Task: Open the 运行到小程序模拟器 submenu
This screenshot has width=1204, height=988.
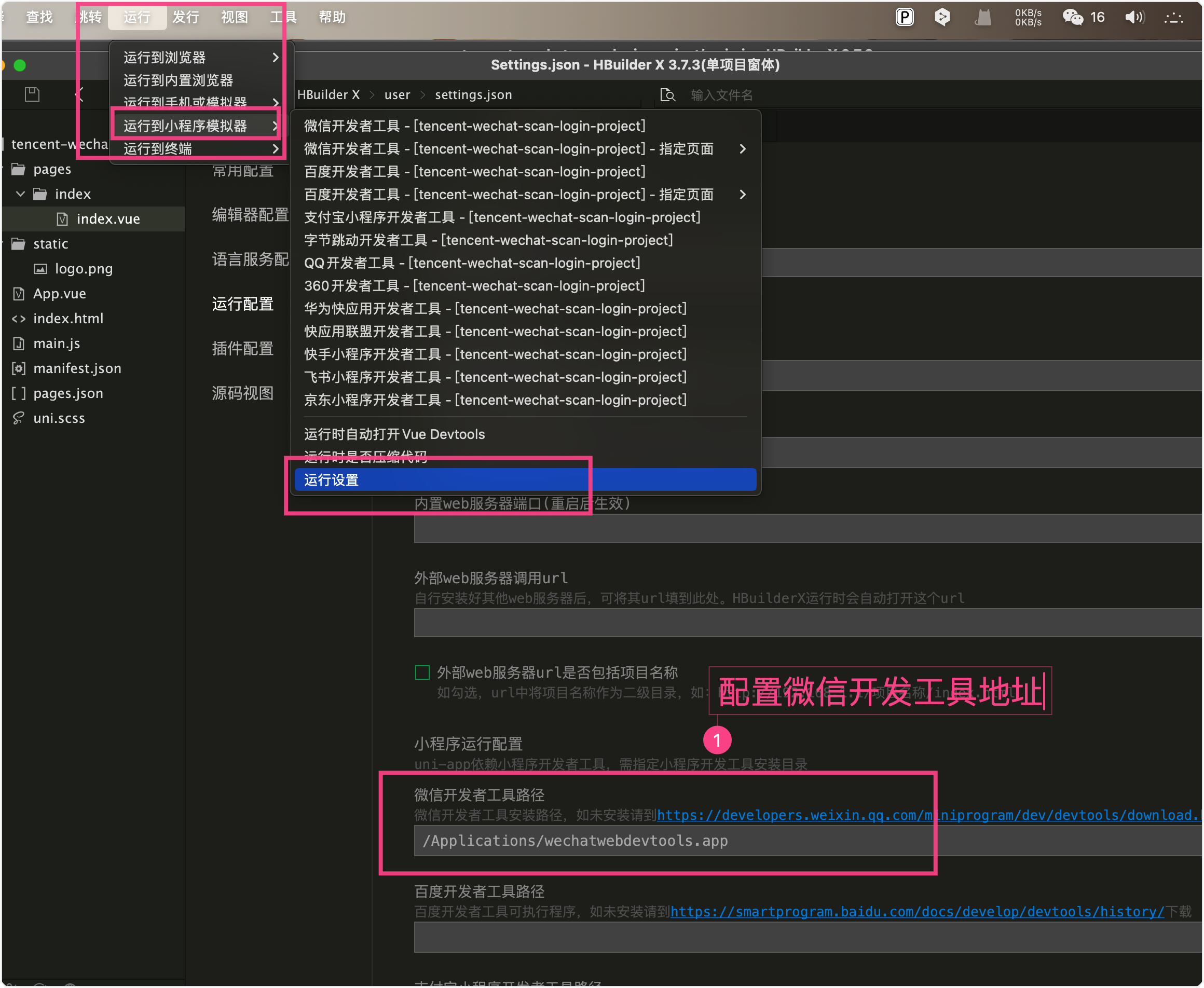Action: [201, 126]
